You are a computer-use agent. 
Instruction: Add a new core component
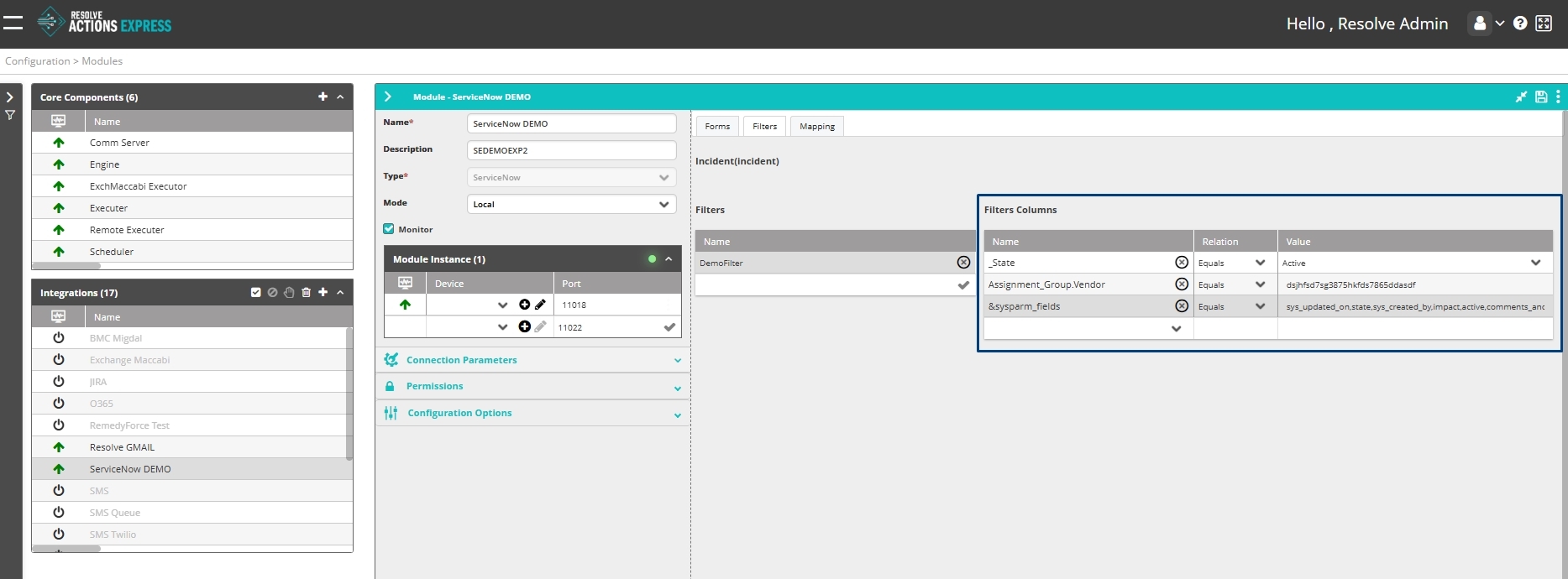pyautogui.click(x=323, y=96)
